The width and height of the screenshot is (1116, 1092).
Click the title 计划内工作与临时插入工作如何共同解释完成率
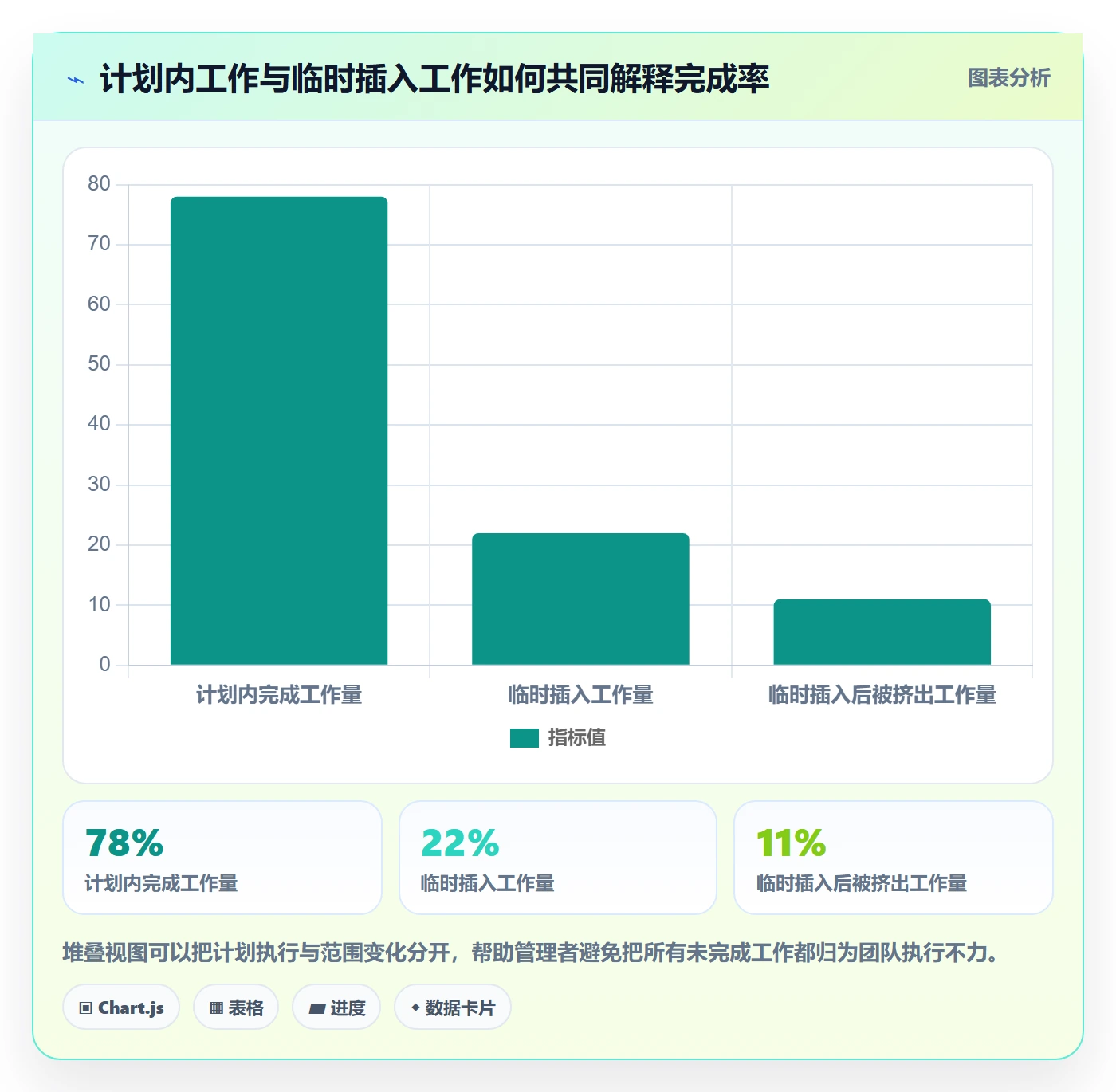434,79
